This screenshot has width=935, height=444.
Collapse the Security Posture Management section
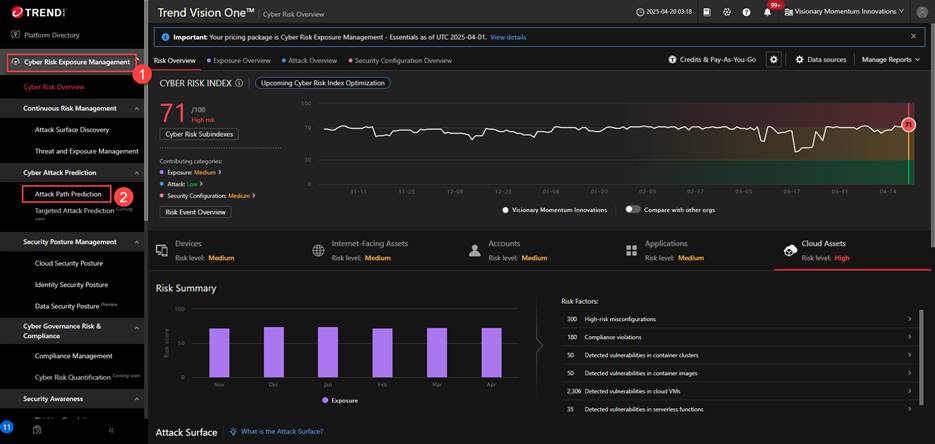tap(137, 242)
